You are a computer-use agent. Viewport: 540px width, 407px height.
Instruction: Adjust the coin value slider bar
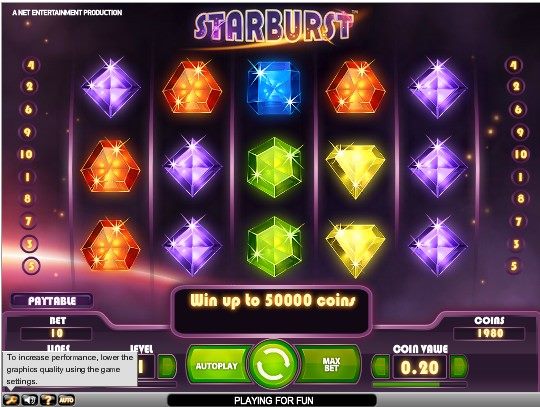pyautogui.click(x=419, y=384)
